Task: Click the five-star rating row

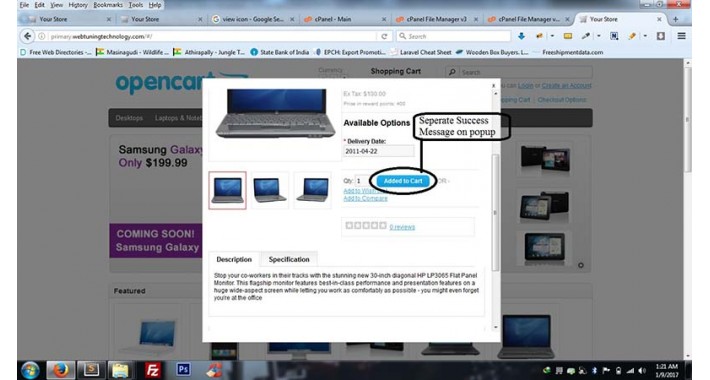Action: coord(366,226)
